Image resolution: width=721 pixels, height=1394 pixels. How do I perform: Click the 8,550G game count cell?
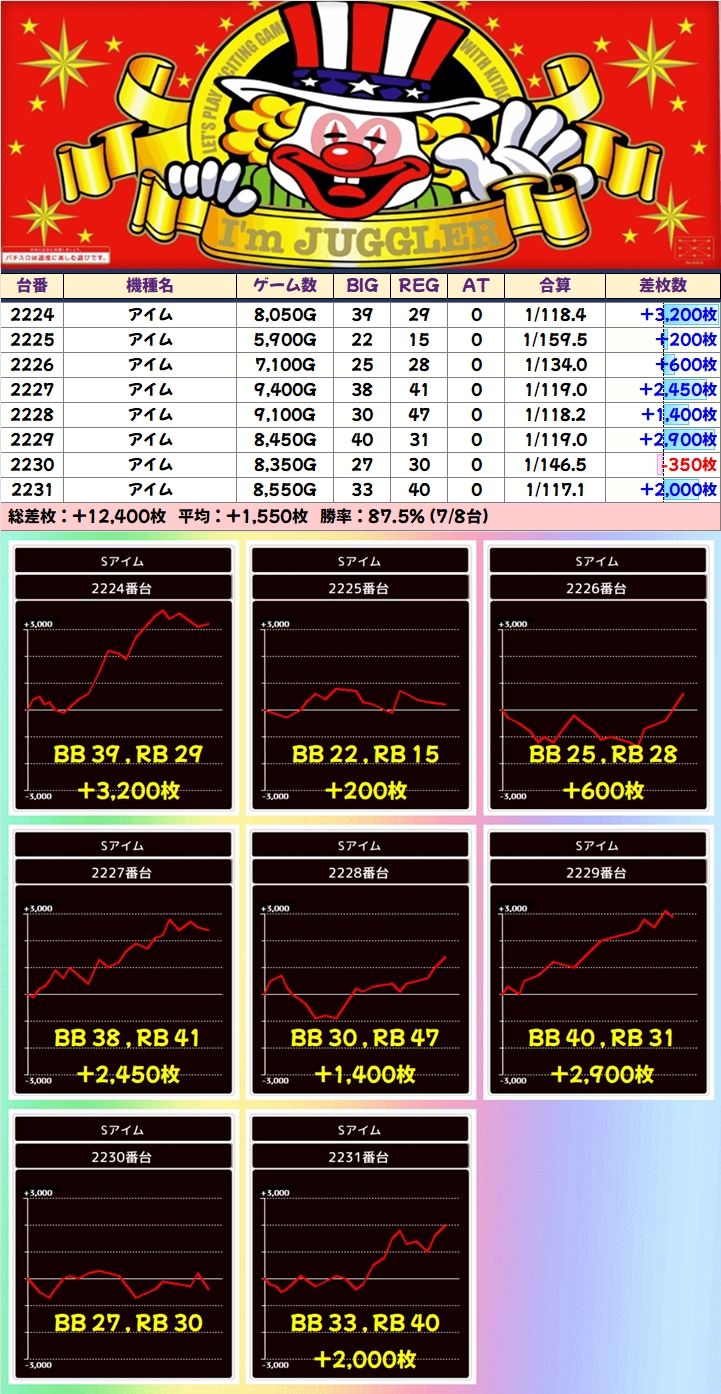pos(285,490)
